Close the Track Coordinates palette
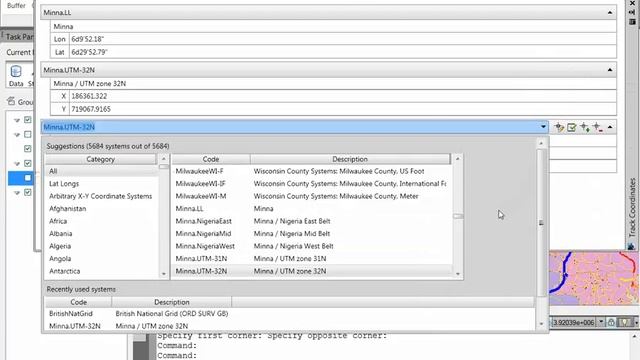The width and height of the screenshot is (640, 360). pos(632,3)
